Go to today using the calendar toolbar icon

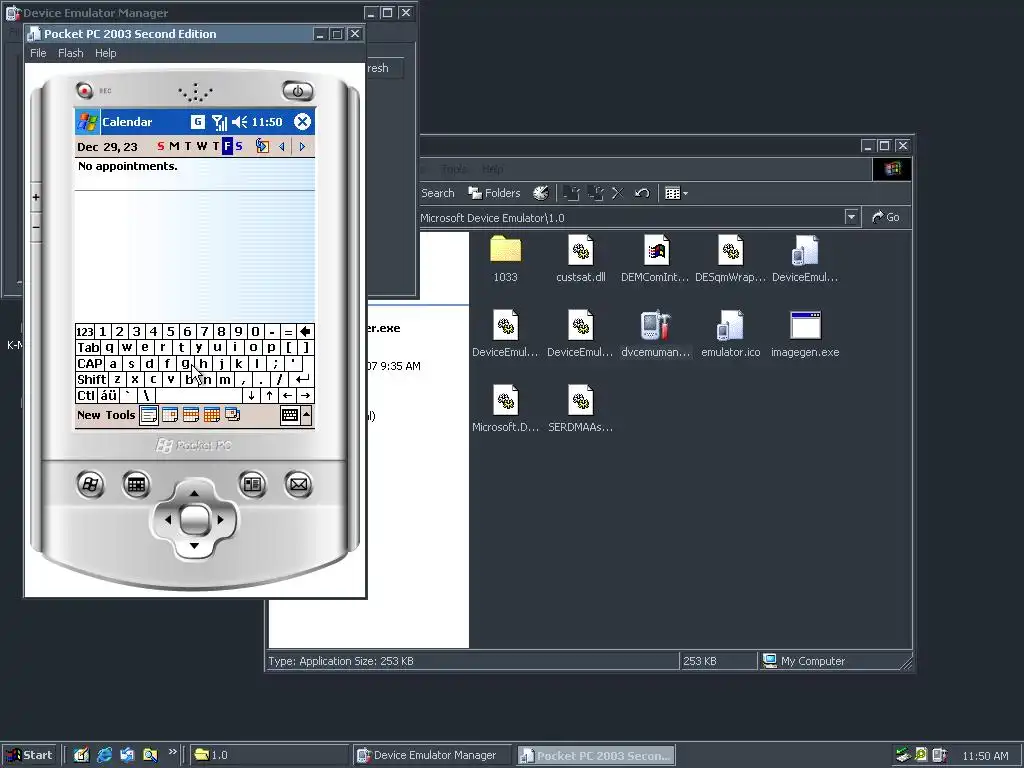262,146
